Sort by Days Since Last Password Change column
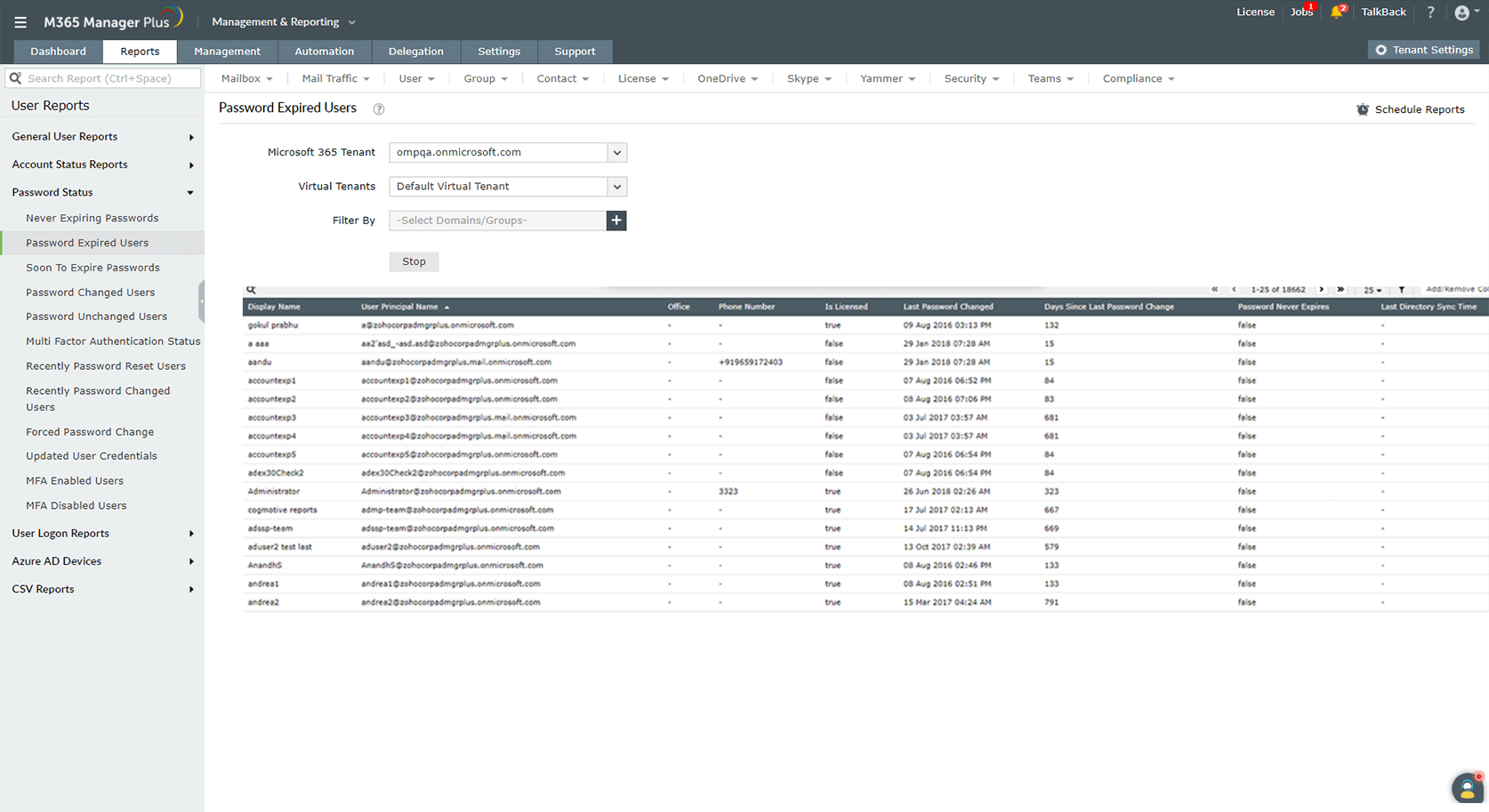Viewport: 1489px width, 812px height. tap(1108, 307)
